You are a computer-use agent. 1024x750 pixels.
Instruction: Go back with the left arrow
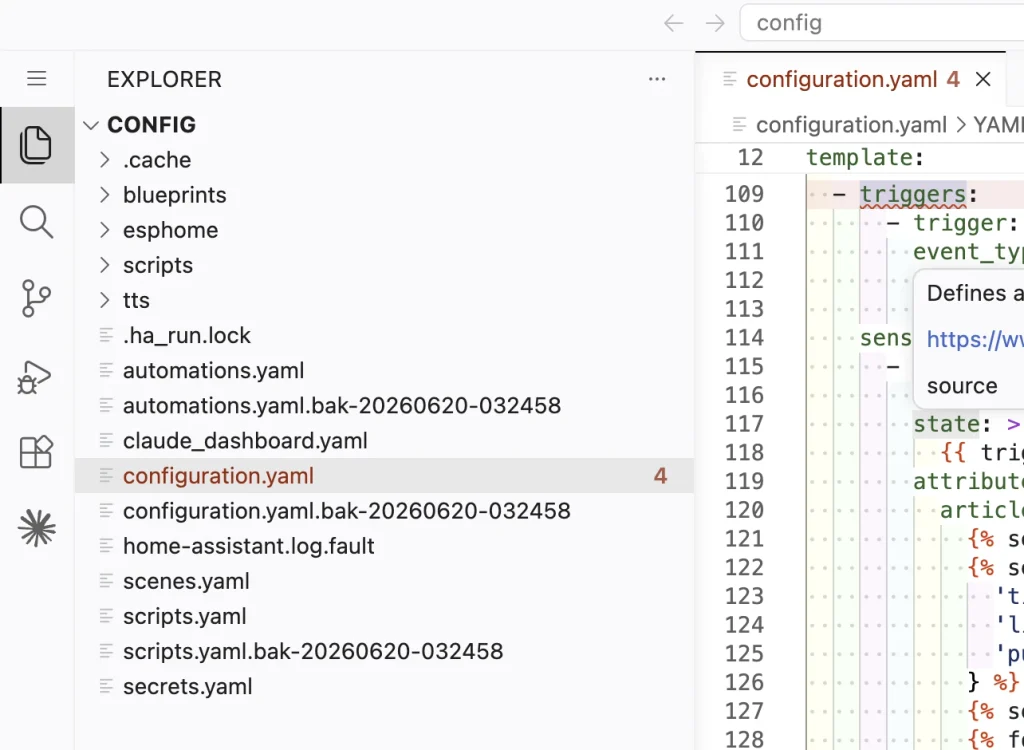point(673,24)
